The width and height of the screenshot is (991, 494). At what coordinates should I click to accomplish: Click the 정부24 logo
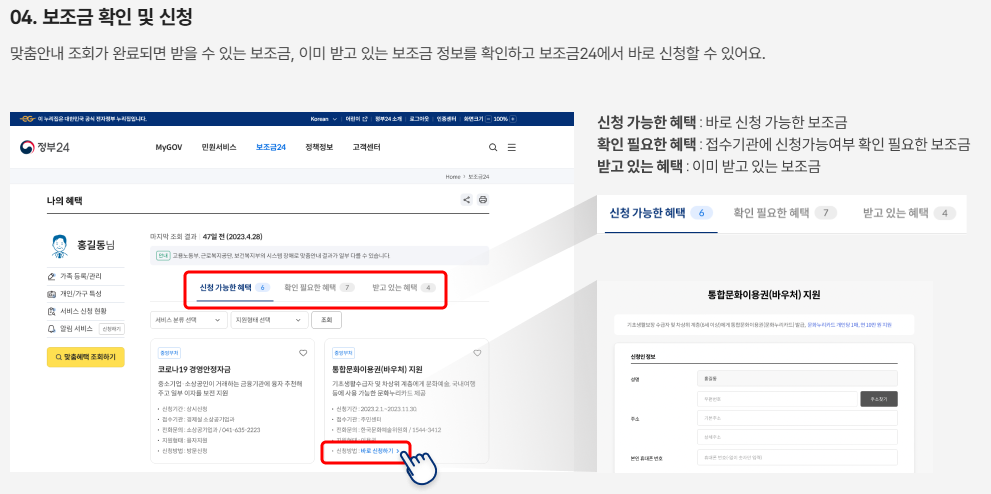pyautogui.click(x=44, y=147)
